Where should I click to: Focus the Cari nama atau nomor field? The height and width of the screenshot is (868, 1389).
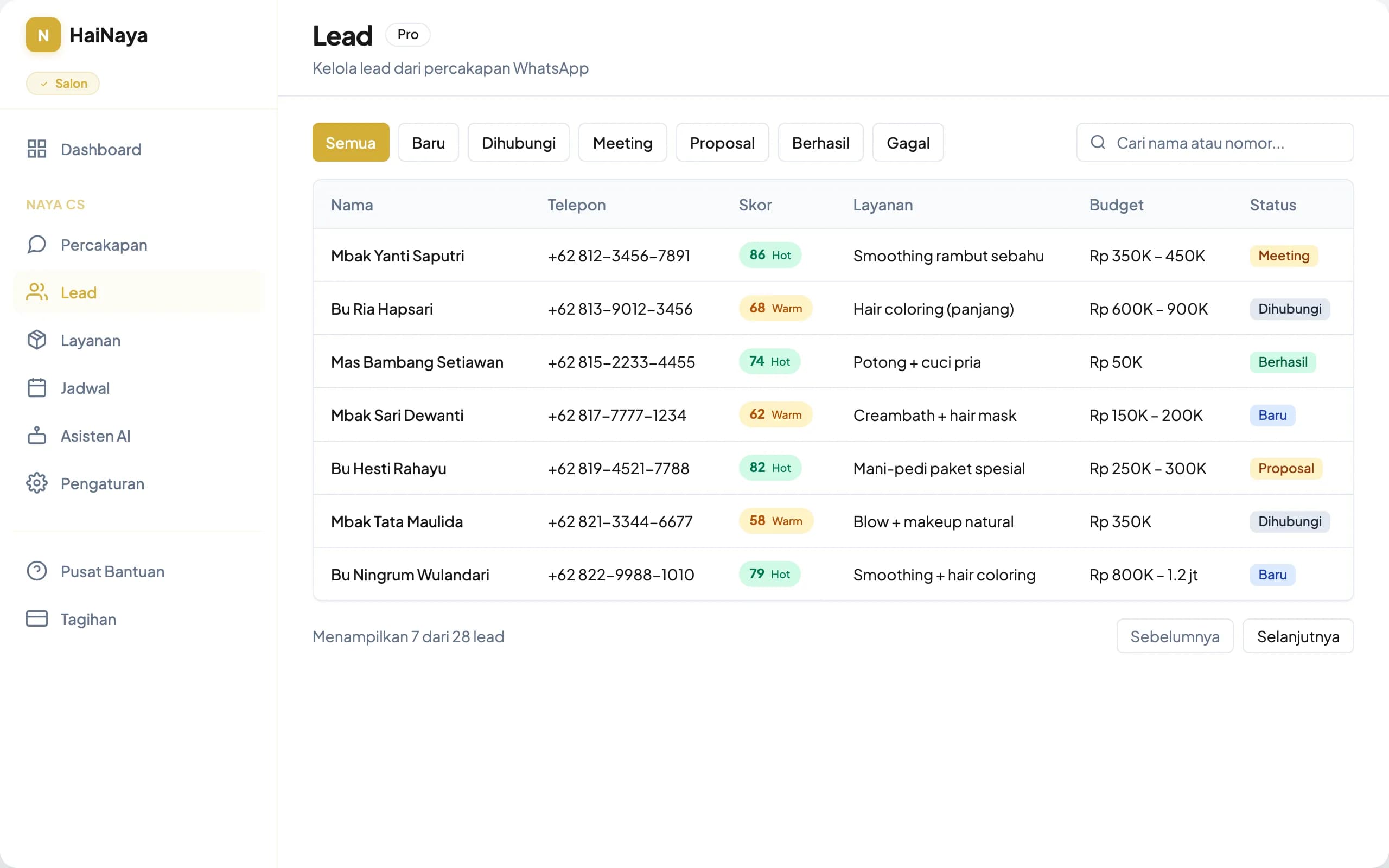point(1215,142)
